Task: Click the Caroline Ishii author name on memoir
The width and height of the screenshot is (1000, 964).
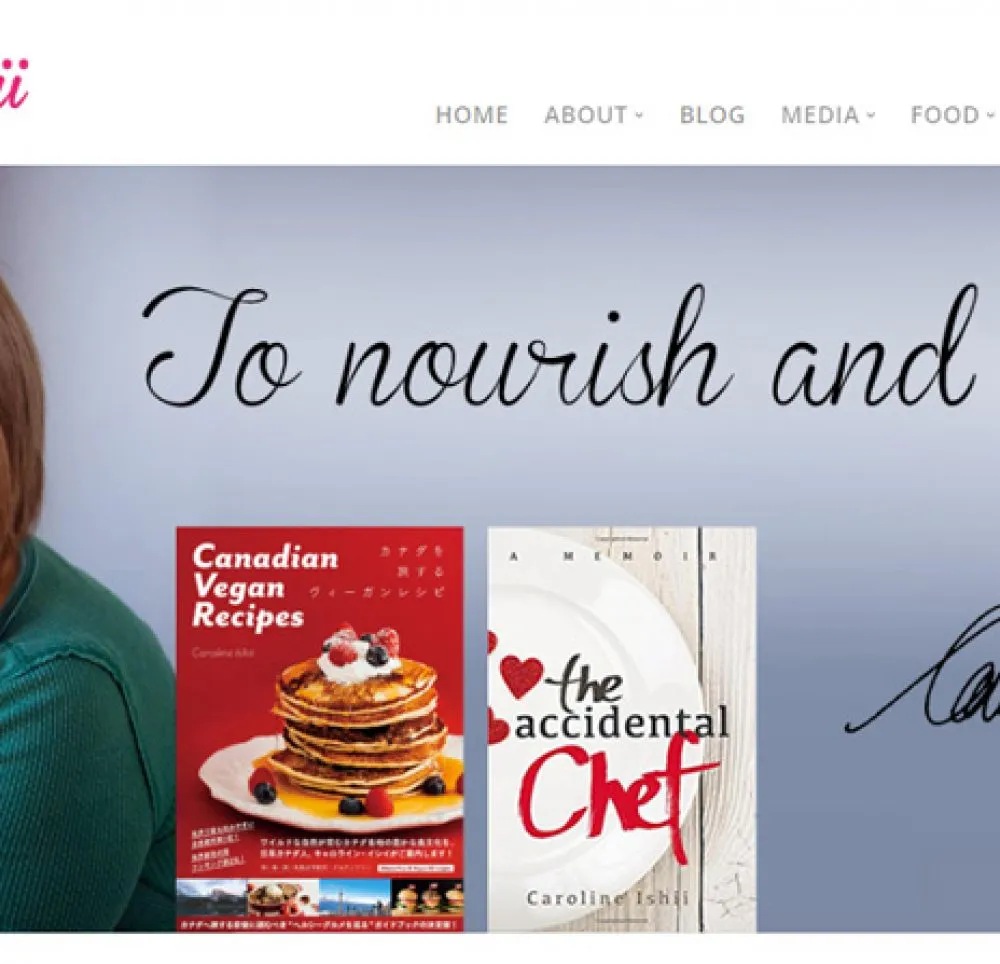Action: coord(607,898)
